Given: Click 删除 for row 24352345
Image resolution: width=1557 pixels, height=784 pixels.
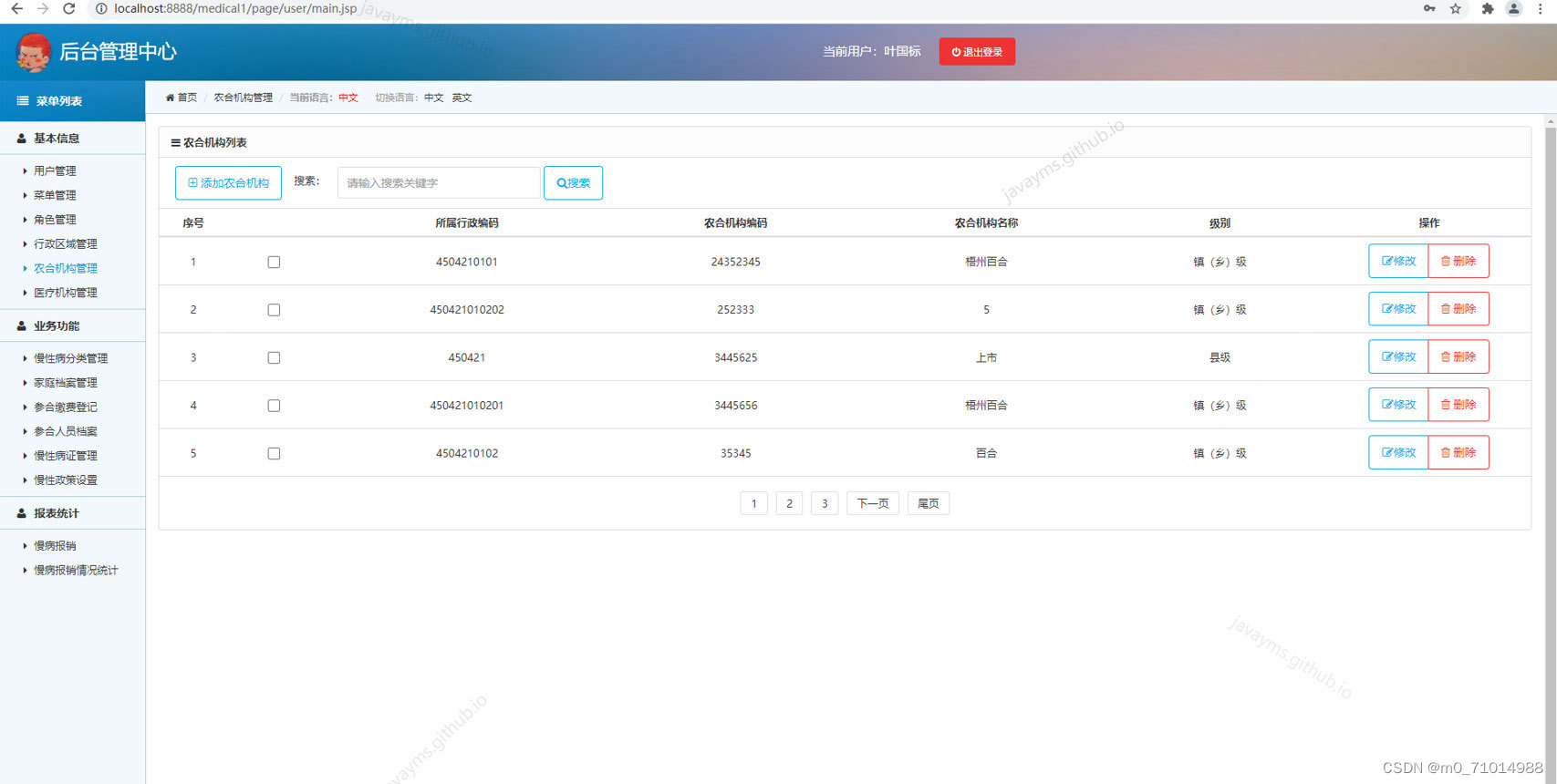Looking at the screenshot, I should click(x=1458, y=261).
